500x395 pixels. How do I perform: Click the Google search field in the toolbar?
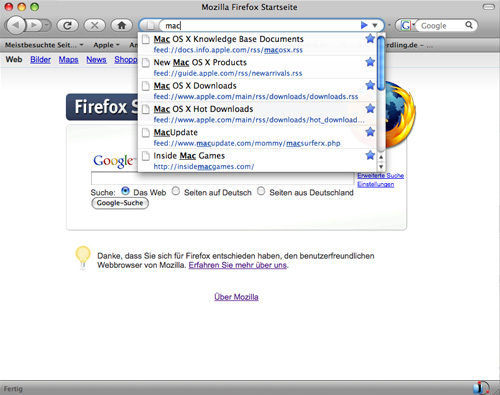[441, 25]
